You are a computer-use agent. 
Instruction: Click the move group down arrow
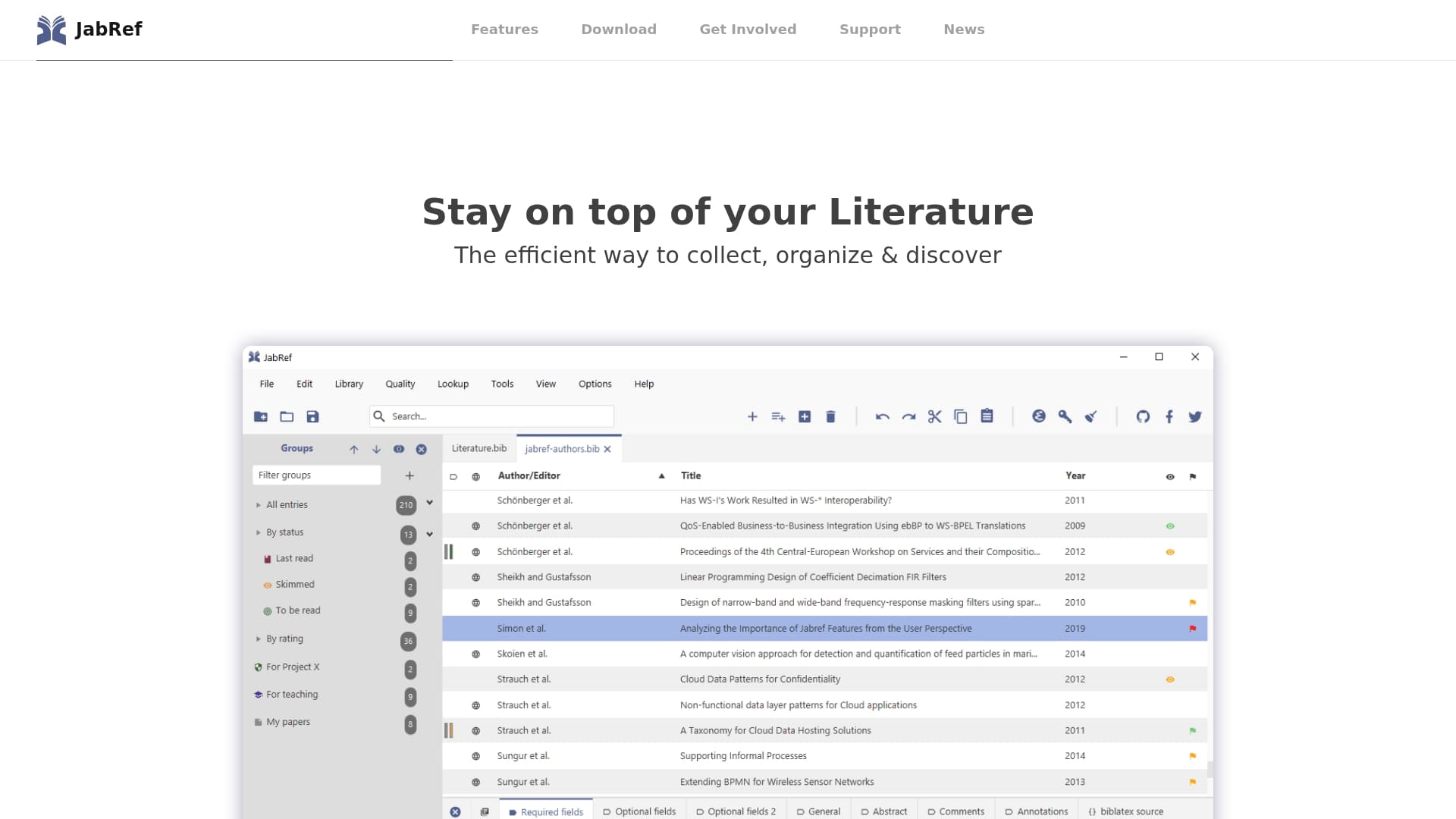click(376, 449)
